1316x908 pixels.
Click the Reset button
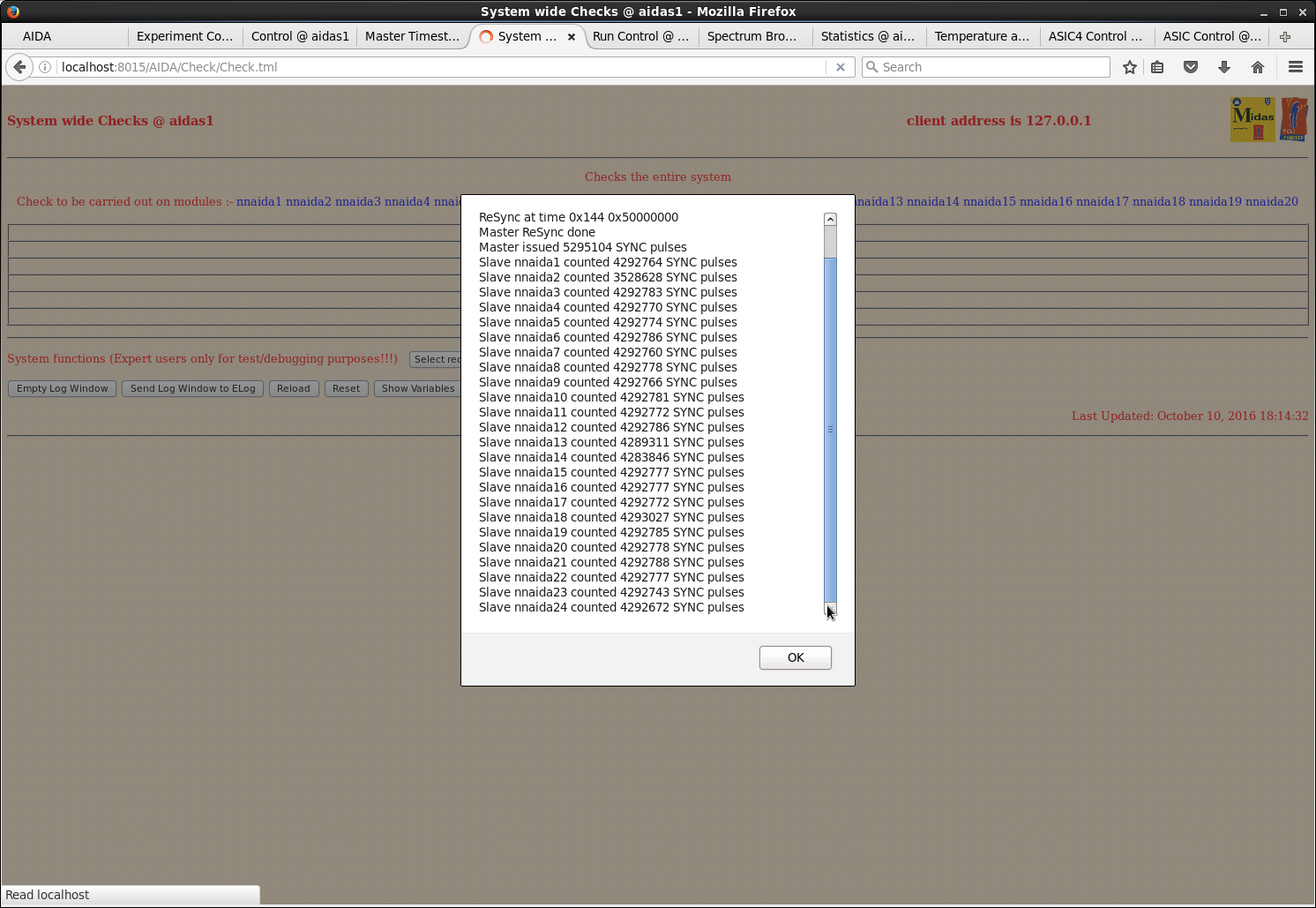[x=346, y=388]
